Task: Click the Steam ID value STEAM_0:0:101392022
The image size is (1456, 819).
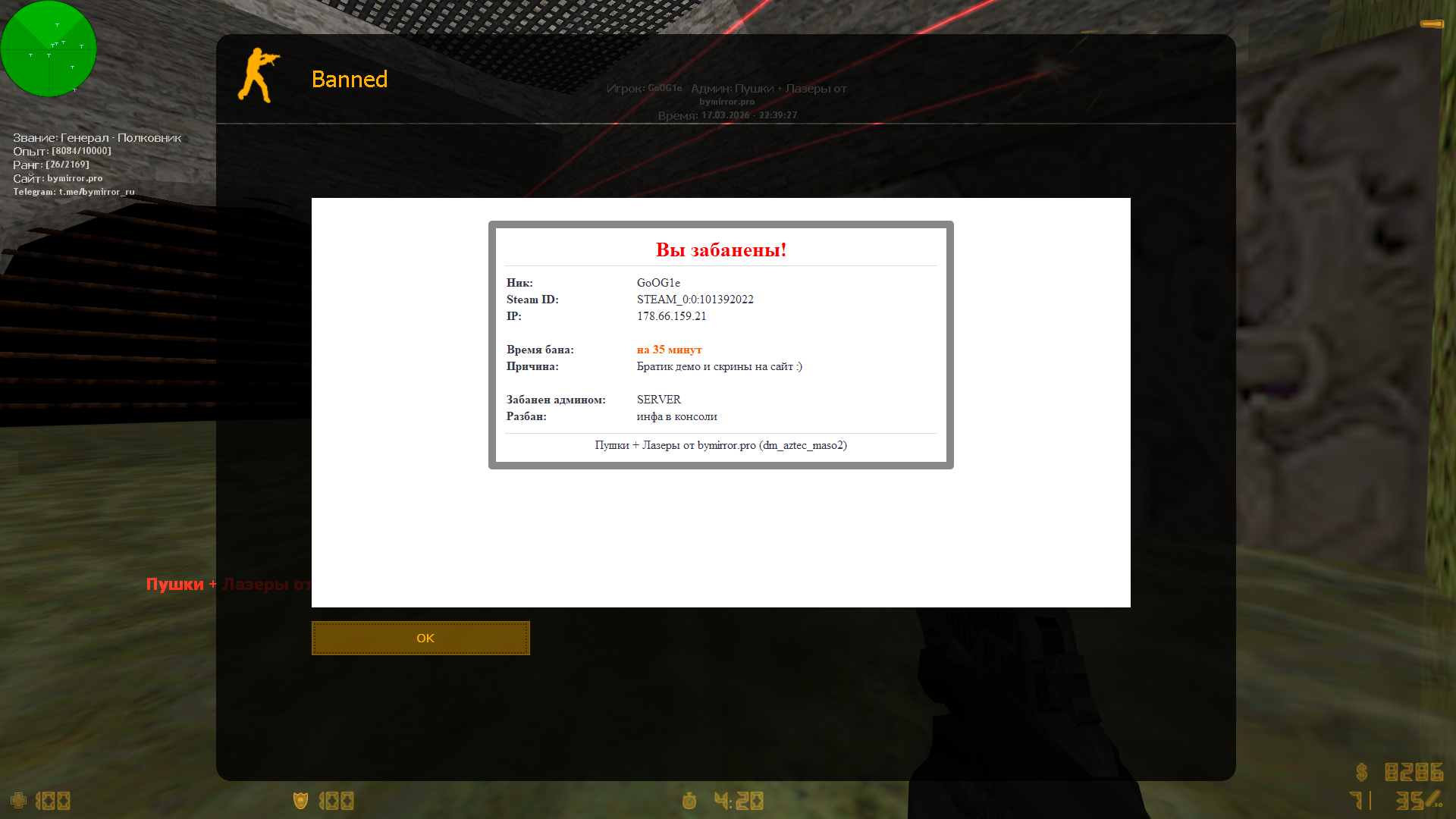Action: pyautogui.click(x=695, y=300)
